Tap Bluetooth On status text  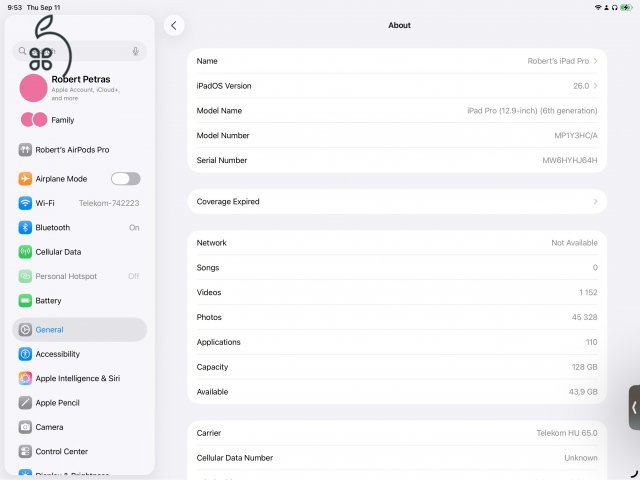[x=134, y=228]
